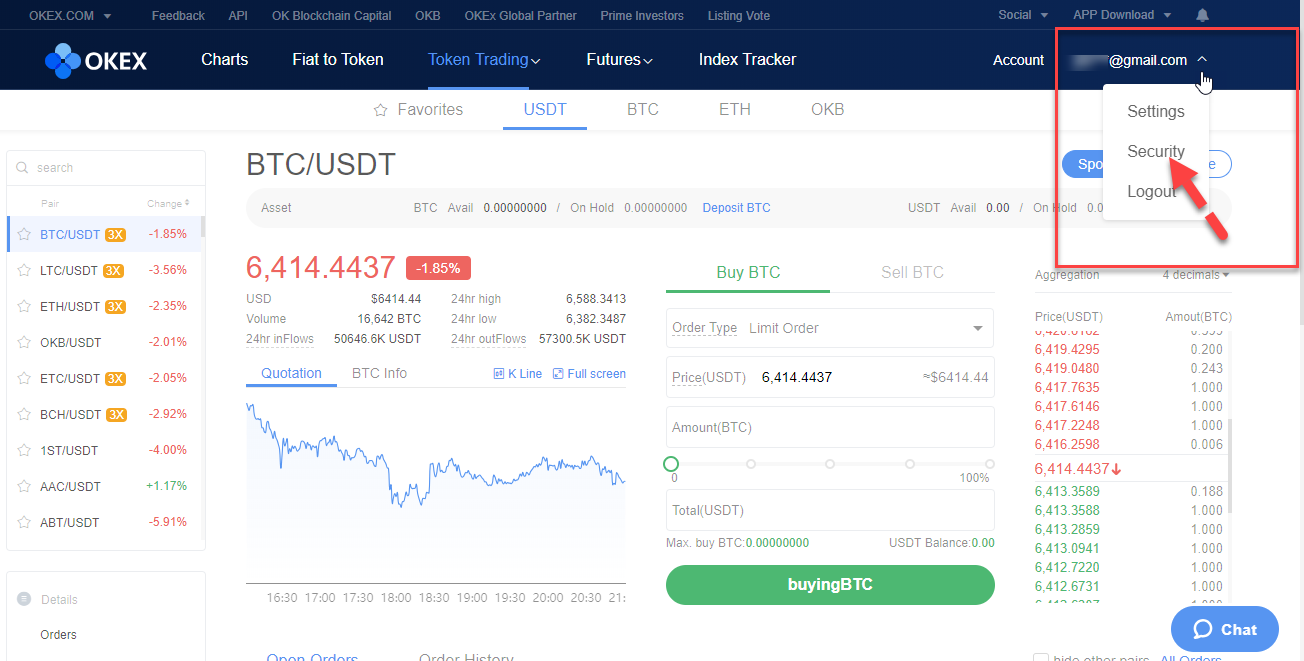Switch to the Favorites market tab

418,110
